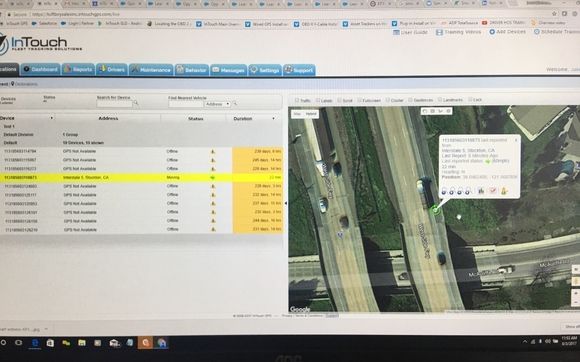This screenshot has width=580, height=362.
Task: Click the yellow alert icon in popup
Action: pyautogui.click(x=504, y=190)
